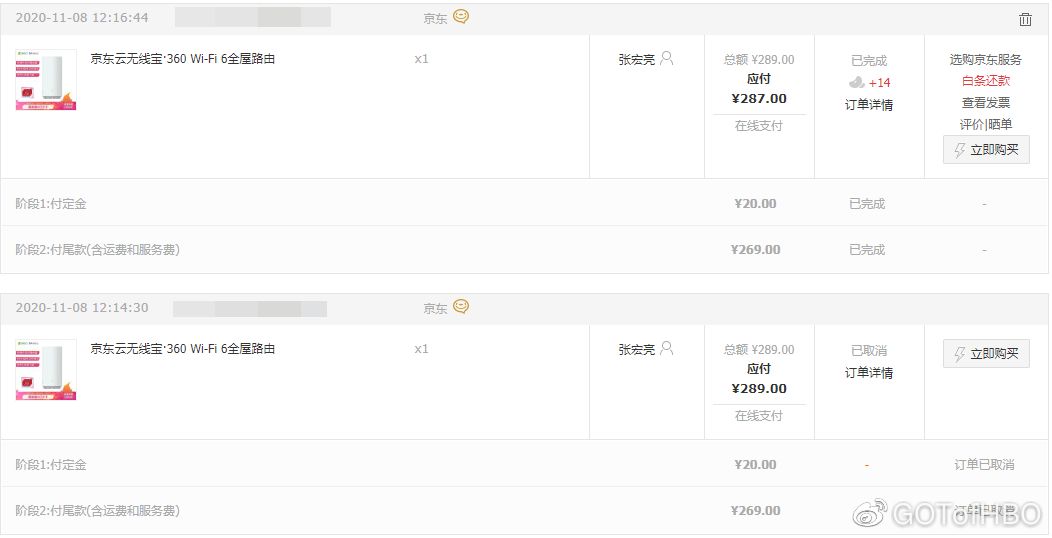Click the trash icon to delete the 12:16:44 order
1052x538 pixels.
click(1025, 19)
